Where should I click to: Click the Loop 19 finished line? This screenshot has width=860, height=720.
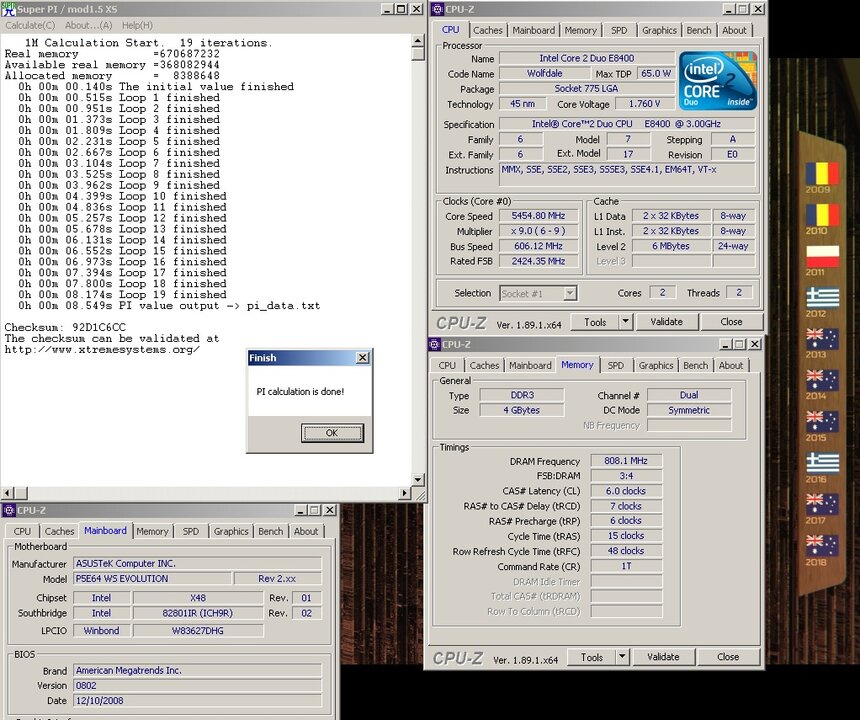coord(122,294)
